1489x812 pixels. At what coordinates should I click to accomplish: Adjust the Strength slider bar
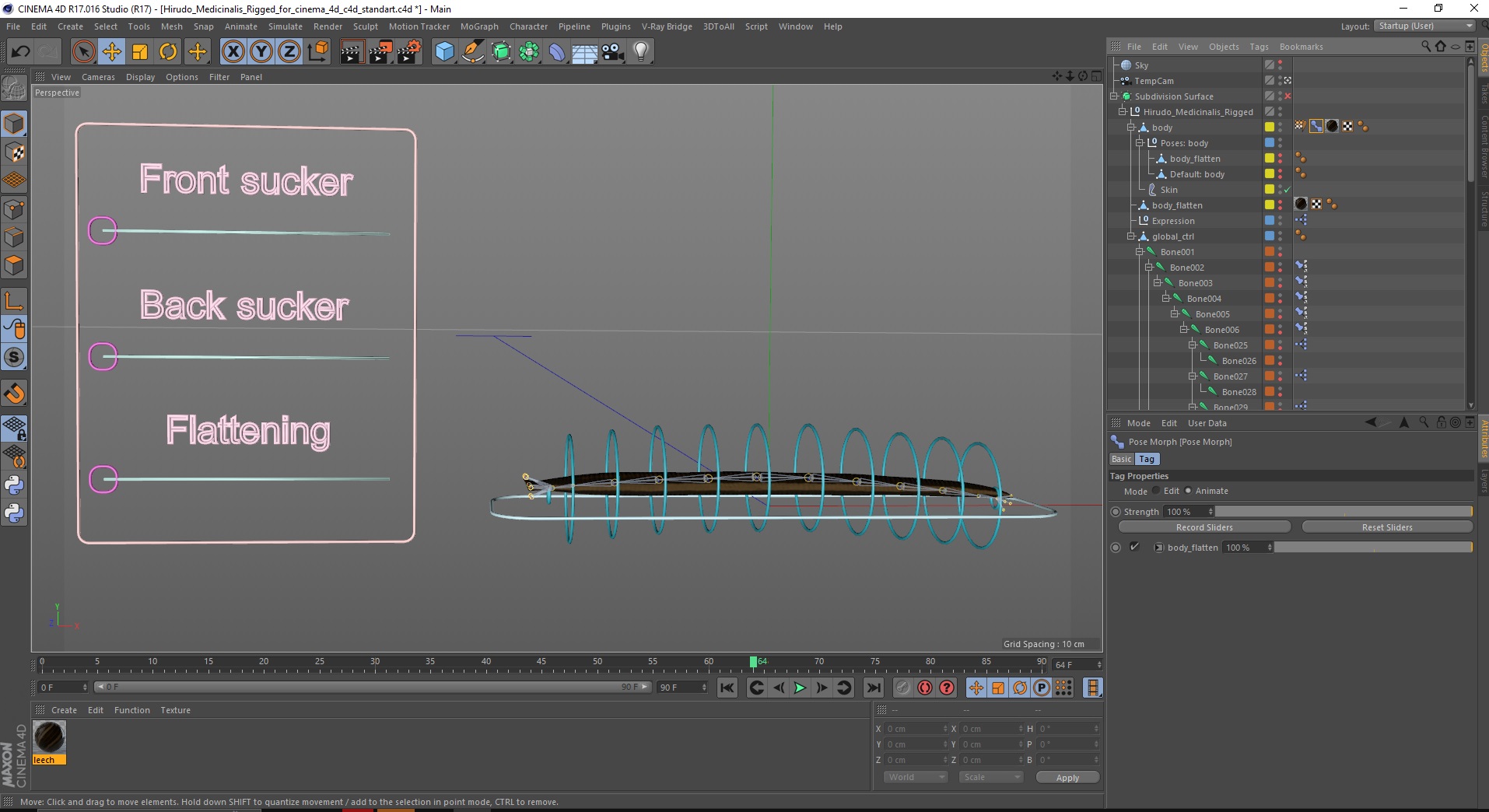coord(1344,512)
